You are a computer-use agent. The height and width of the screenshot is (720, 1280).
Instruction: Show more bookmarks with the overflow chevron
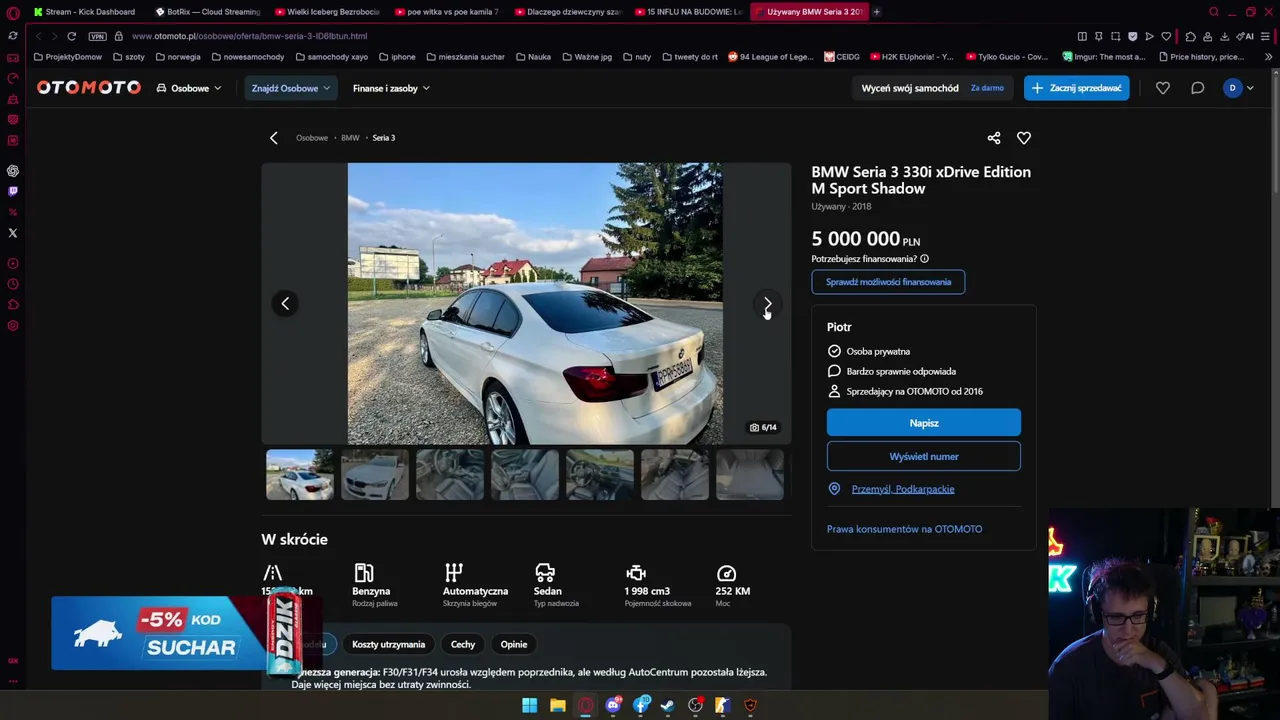tap(1268, 57)
